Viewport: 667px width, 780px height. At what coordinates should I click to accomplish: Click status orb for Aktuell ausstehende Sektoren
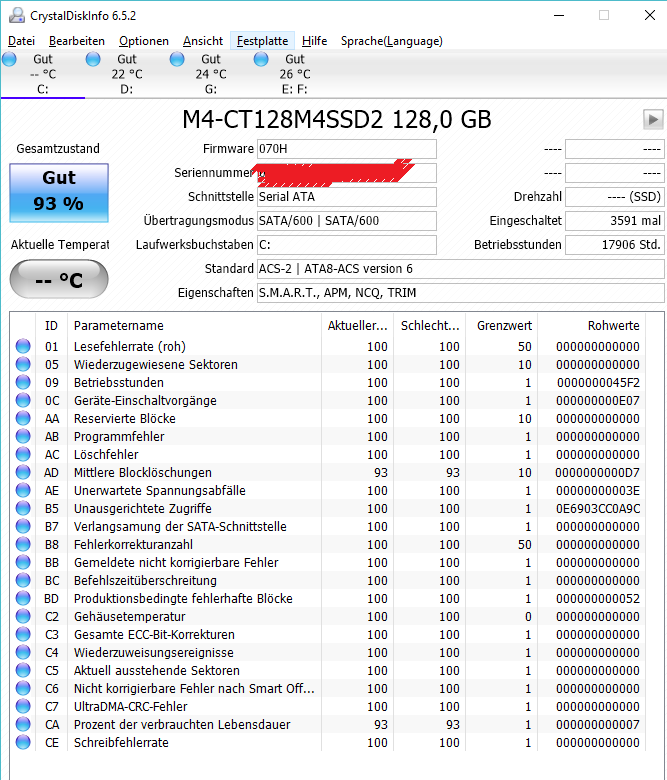[23, 670]
